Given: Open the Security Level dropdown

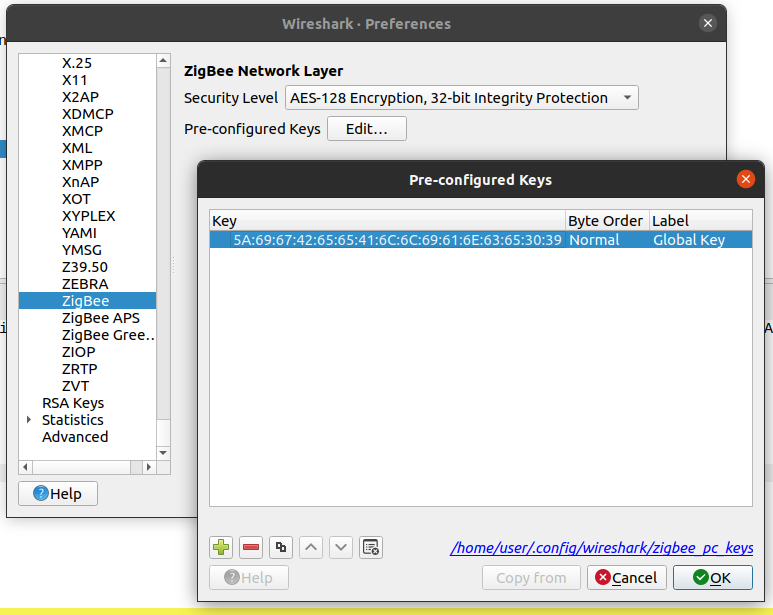Looking at the screenshot, I should [461, 98].
